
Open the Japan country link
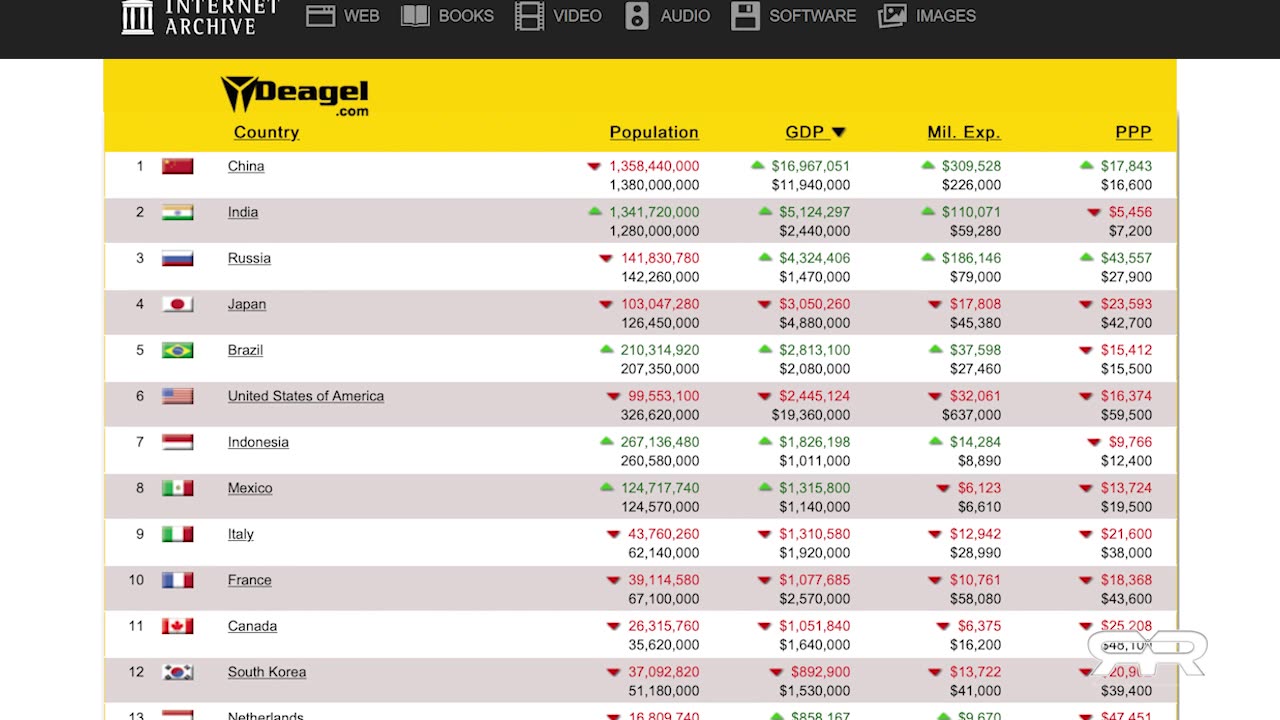[x=247, y=304]
